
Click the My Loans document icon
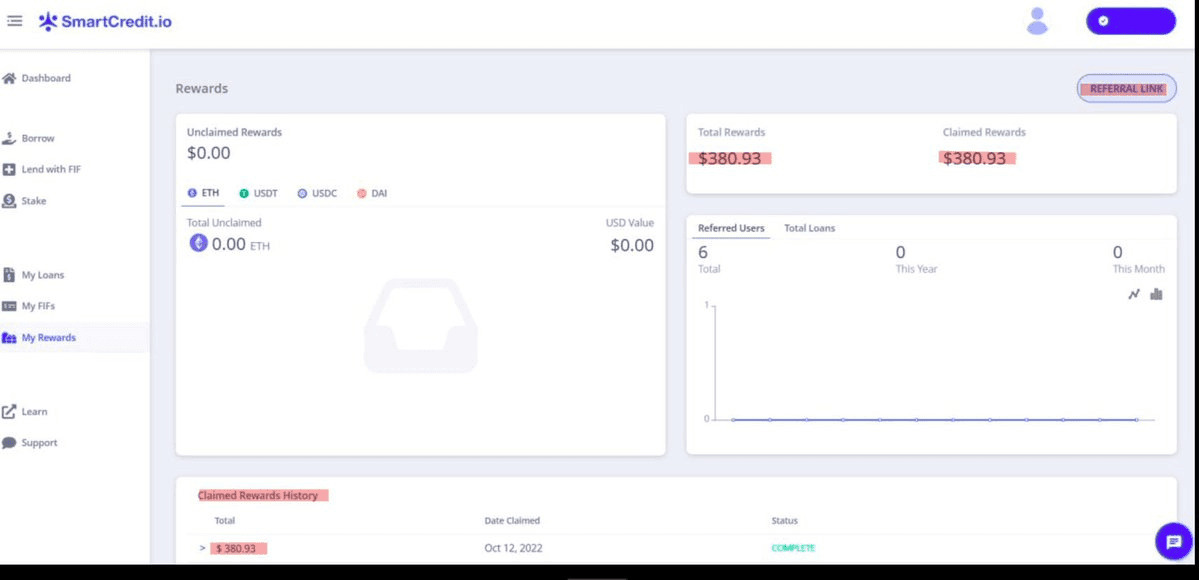coord(9,275)
